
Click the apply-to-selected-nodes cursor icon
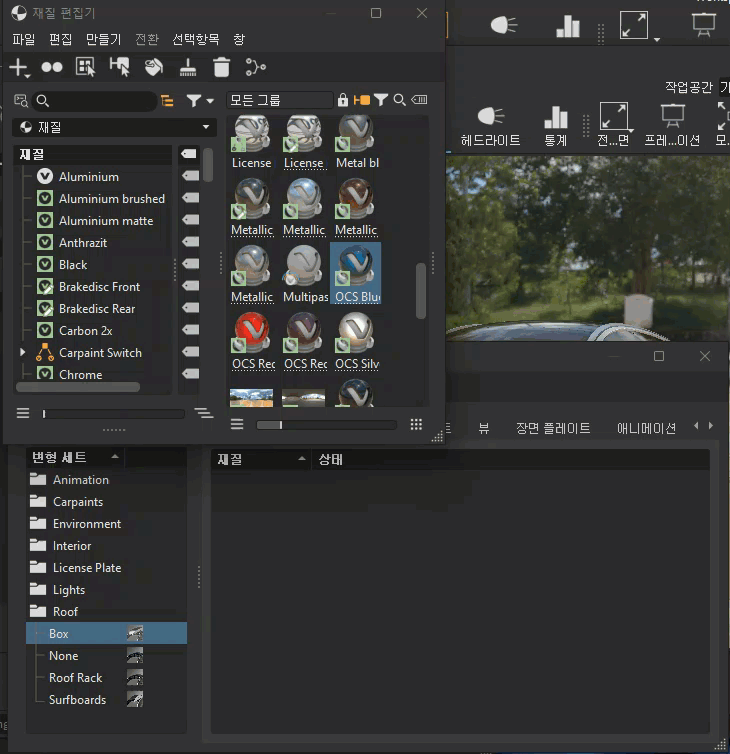(x=120, y=67)
